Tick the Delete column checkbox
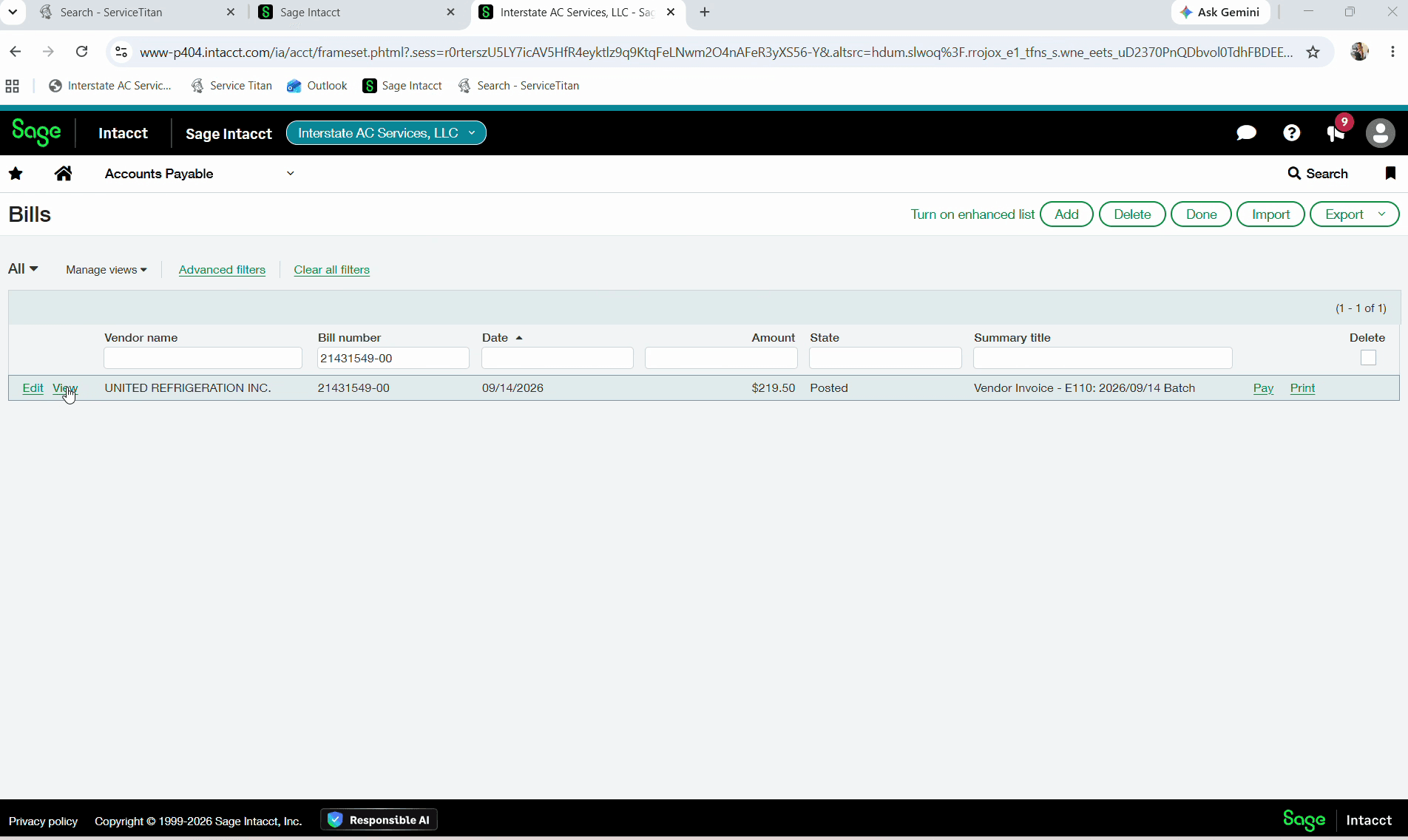 pyautogui.click(x=1368, y=358)
